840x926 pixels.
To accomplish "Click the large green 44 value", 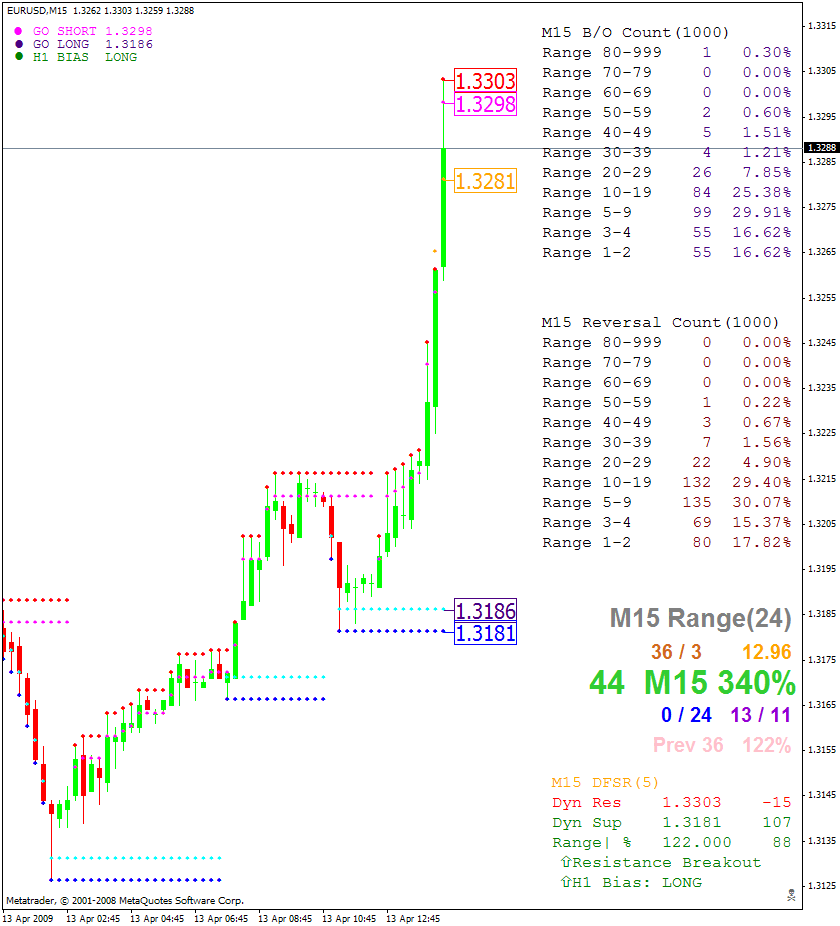I will pyautogui.click(x=607, y=683).
